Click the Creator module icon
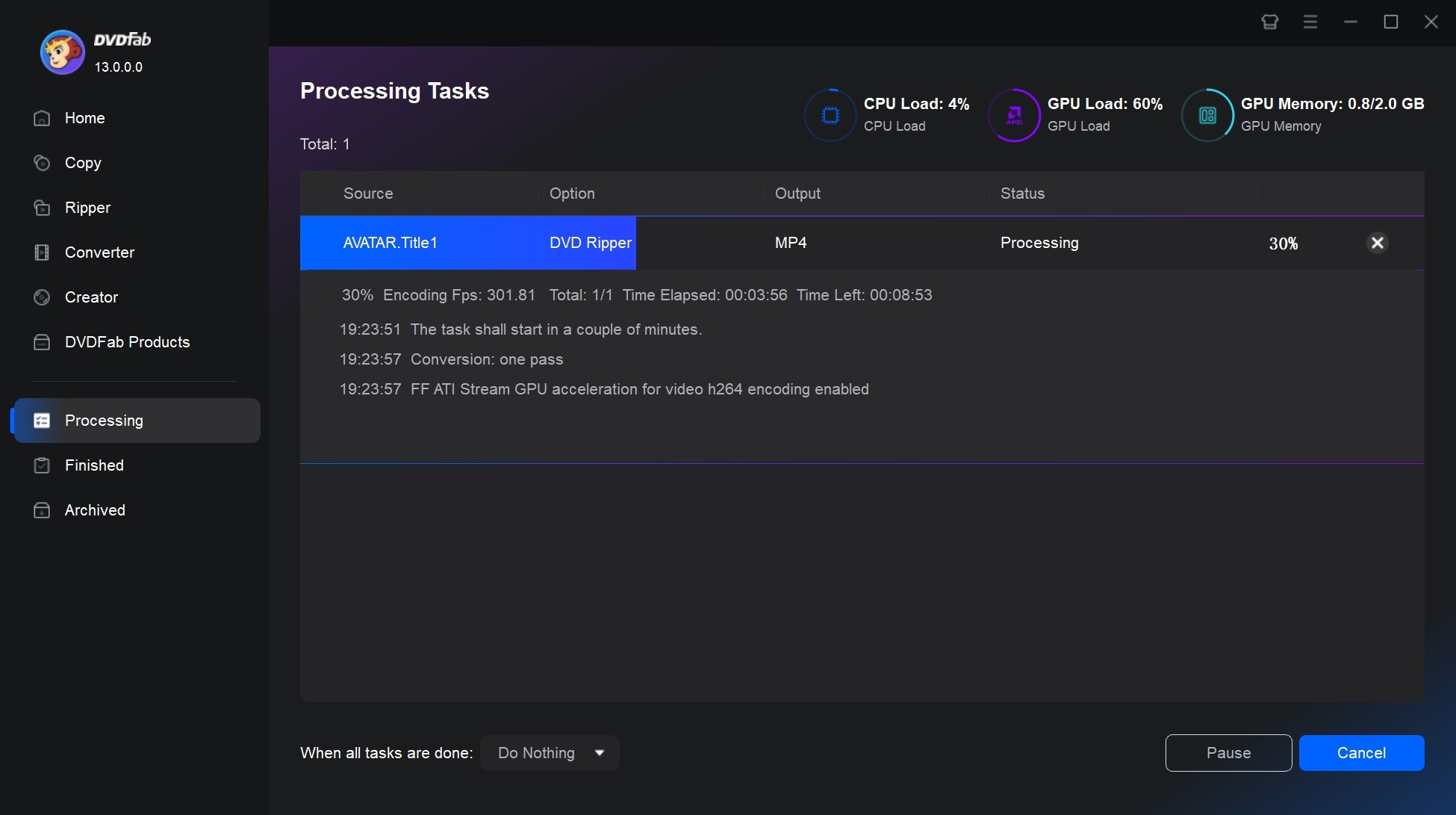Viewport: 1456px width, 815px height. tap(41, 297)
